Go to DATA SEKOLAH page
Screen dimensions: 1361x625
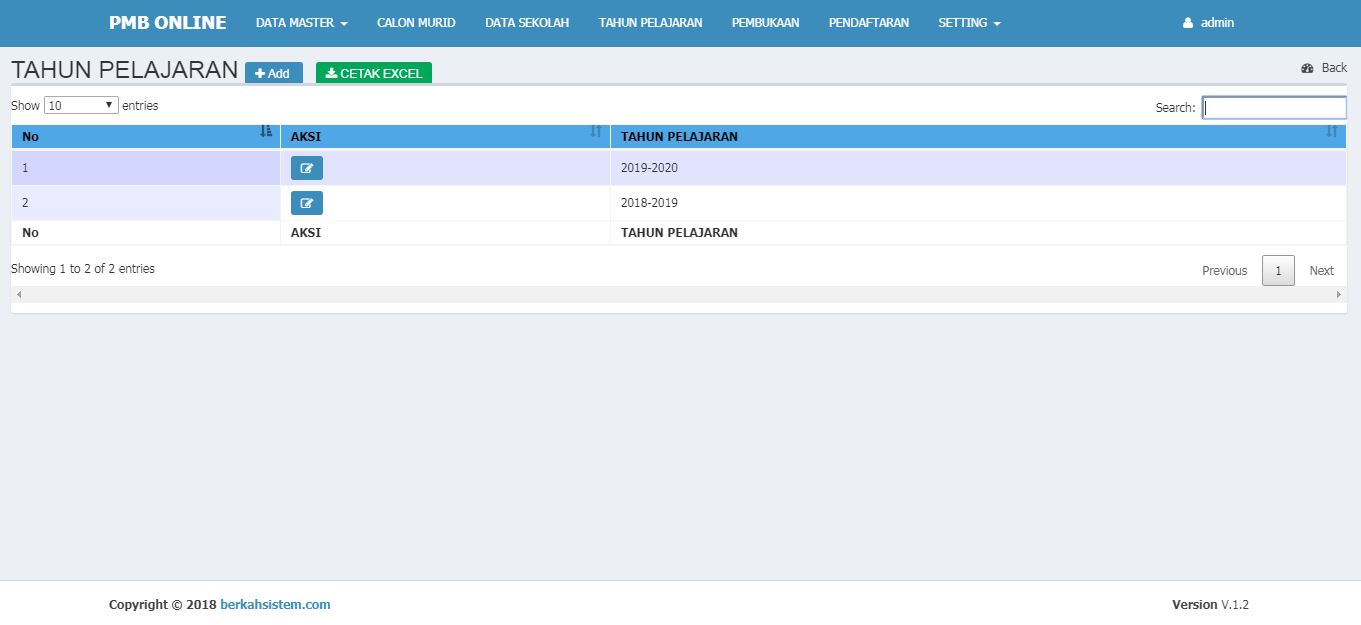click(527, 23)
